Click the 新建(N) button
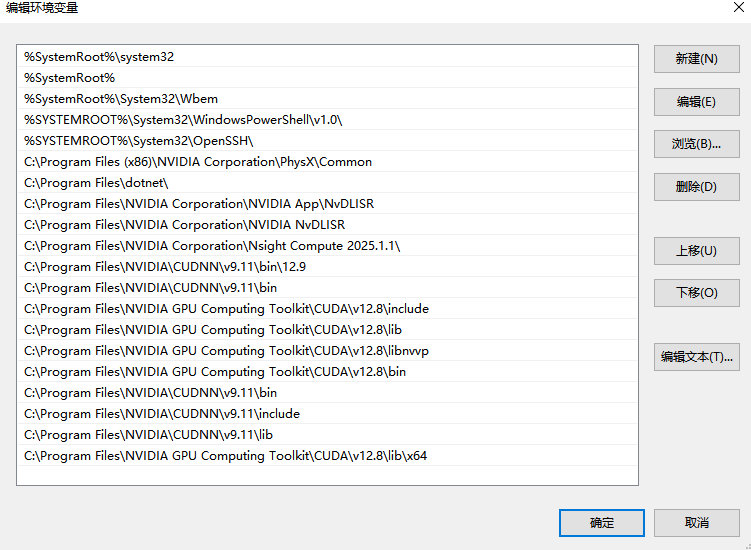Screen dimensions: 751x550 pyautogui.click(x=696, y=59)
